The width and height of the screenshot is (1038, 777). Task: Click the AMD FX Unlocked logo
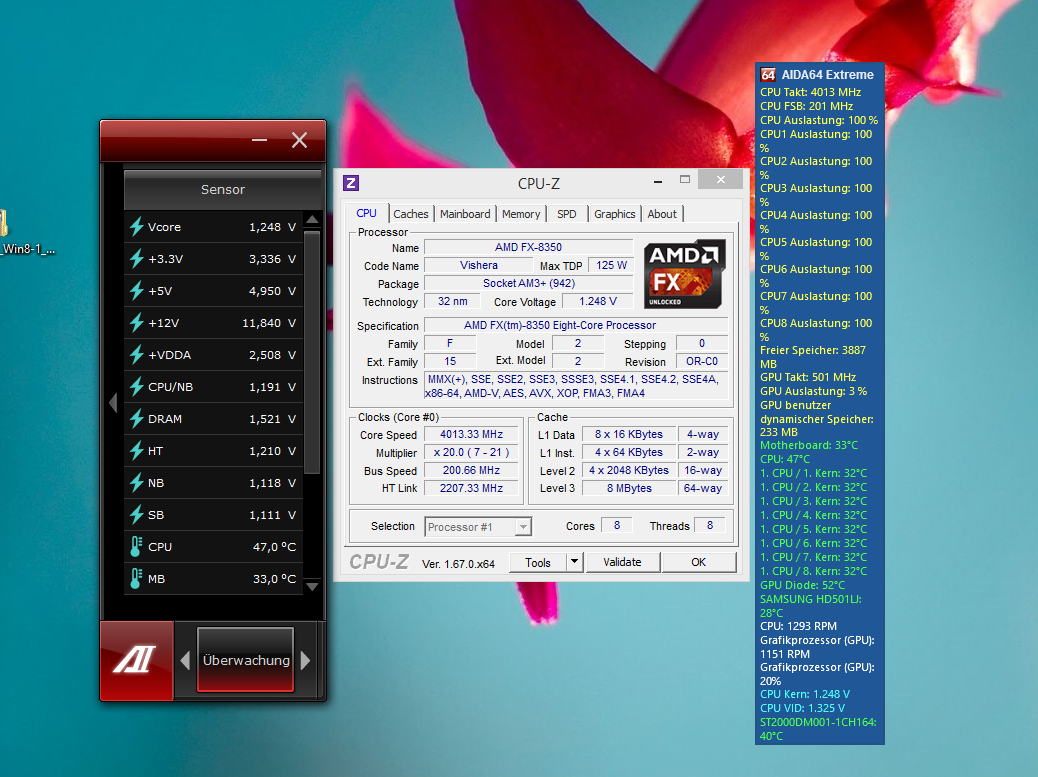[684, 273]
